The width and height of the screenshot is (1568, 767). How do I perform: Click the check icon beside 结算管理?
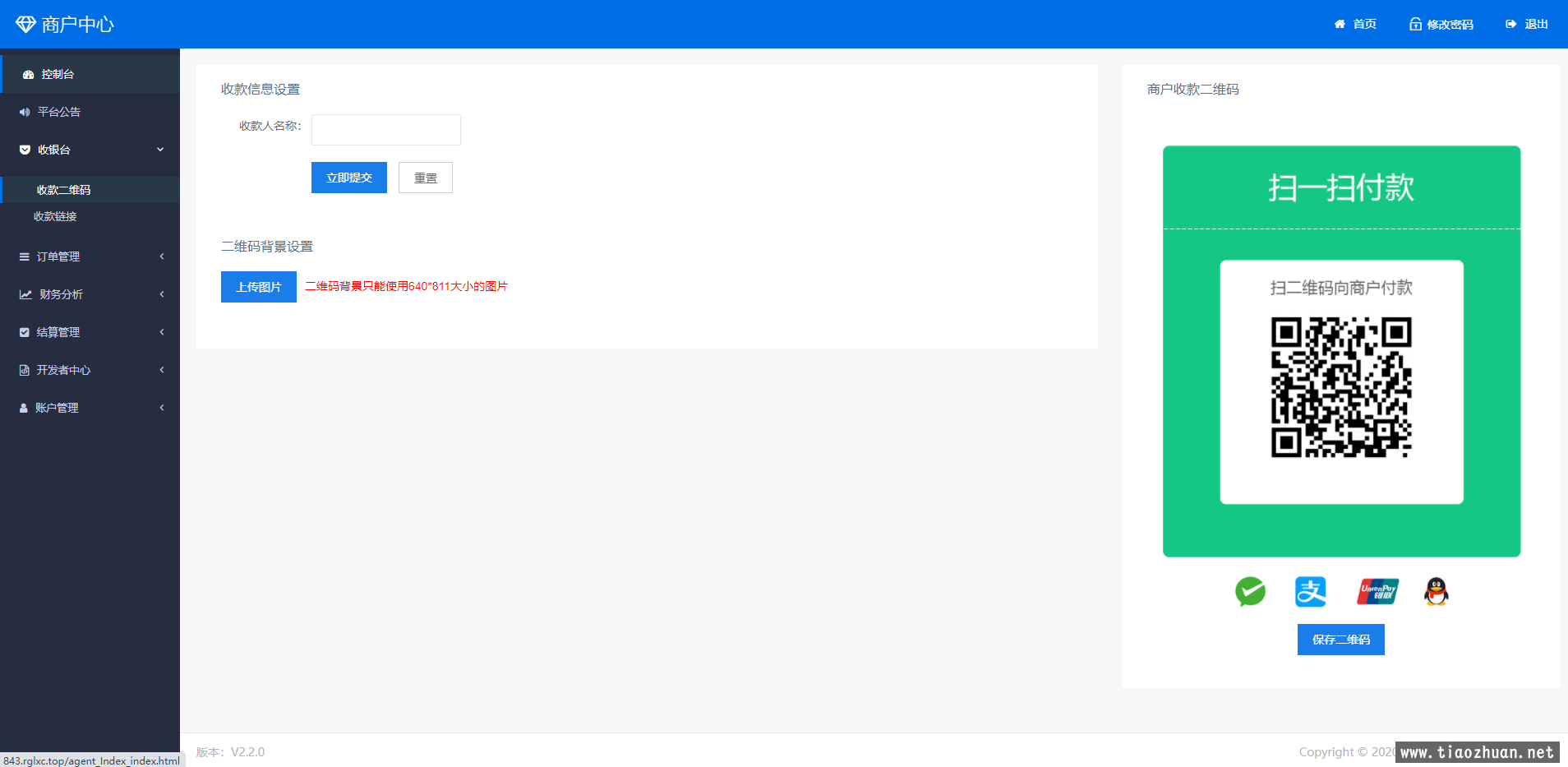click(x=25, y=332)
